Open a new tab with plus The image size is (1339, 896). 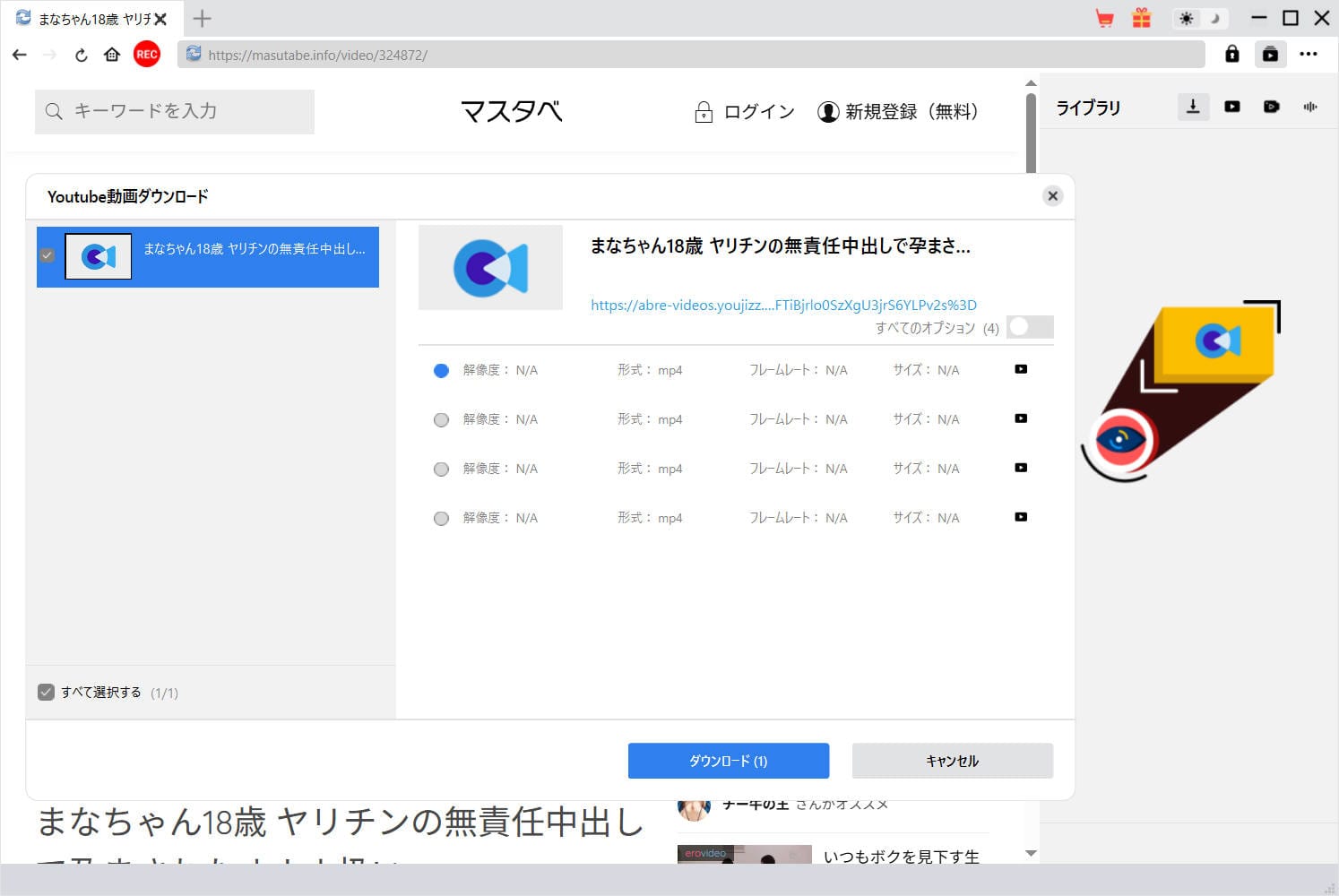click(x=202, y=18)
